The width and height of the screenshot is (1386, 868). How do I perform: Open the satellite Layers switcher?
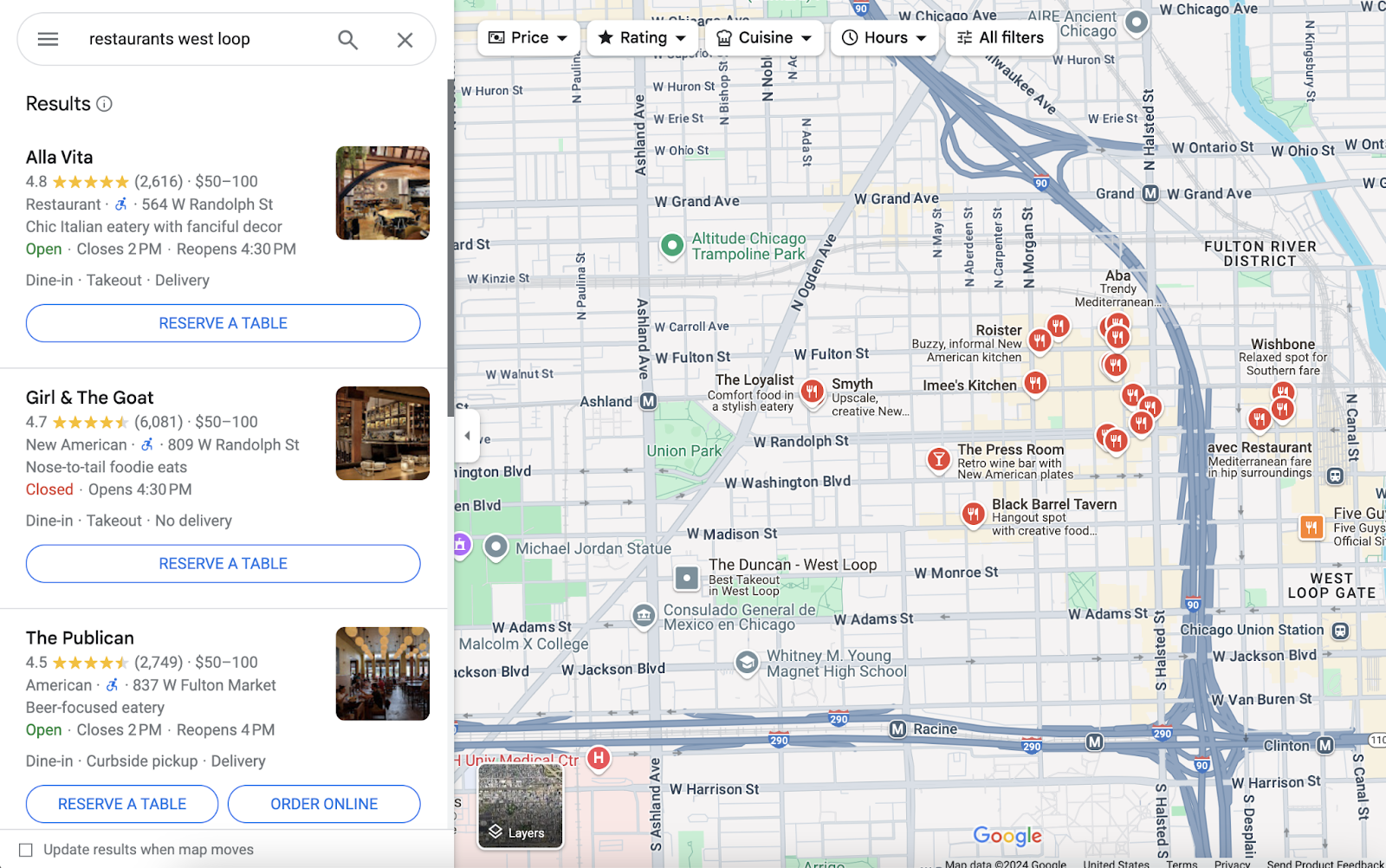point(520,806)
